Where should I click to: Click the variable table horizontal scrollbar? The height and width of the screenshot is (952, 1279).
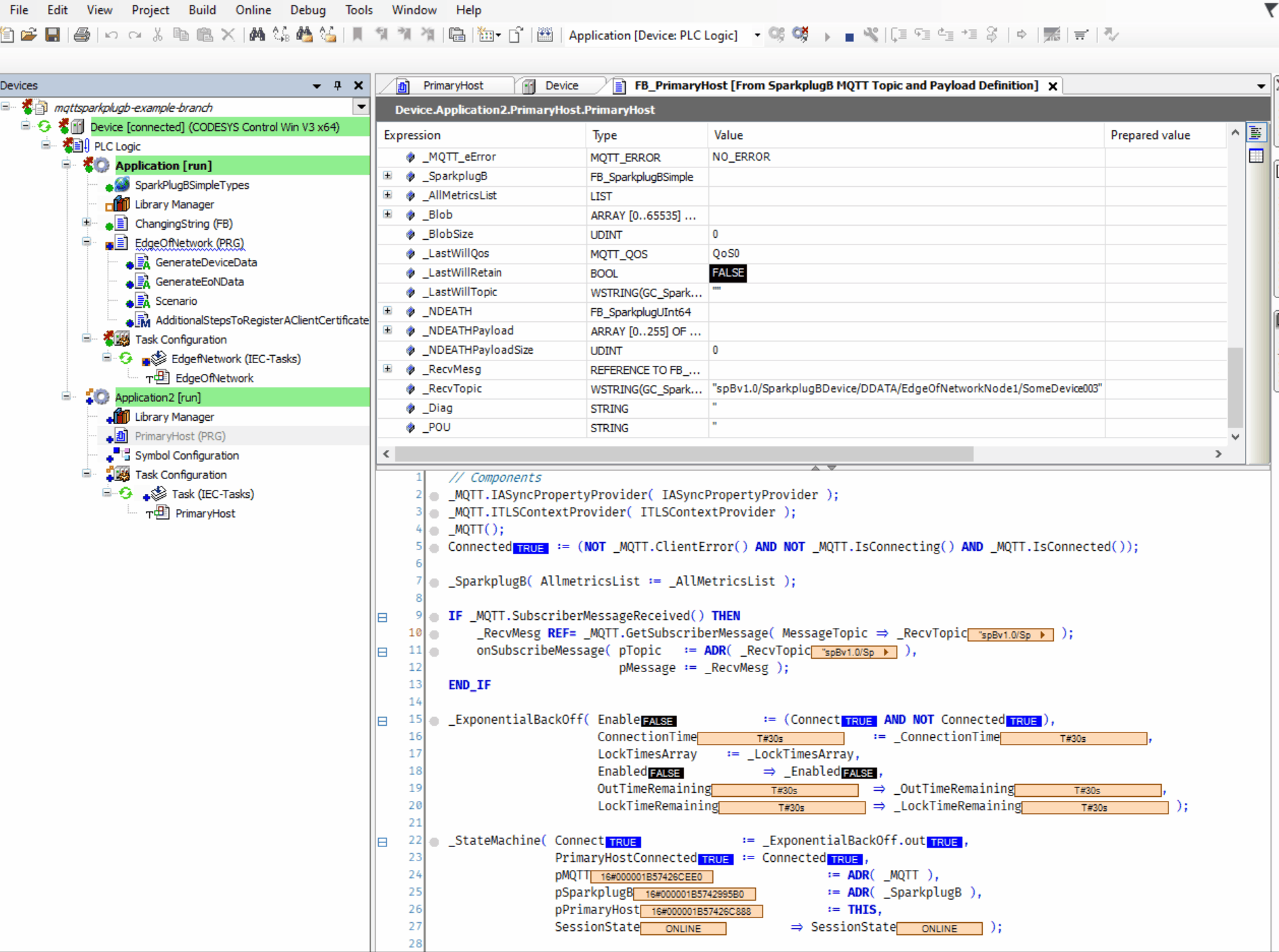683,454
